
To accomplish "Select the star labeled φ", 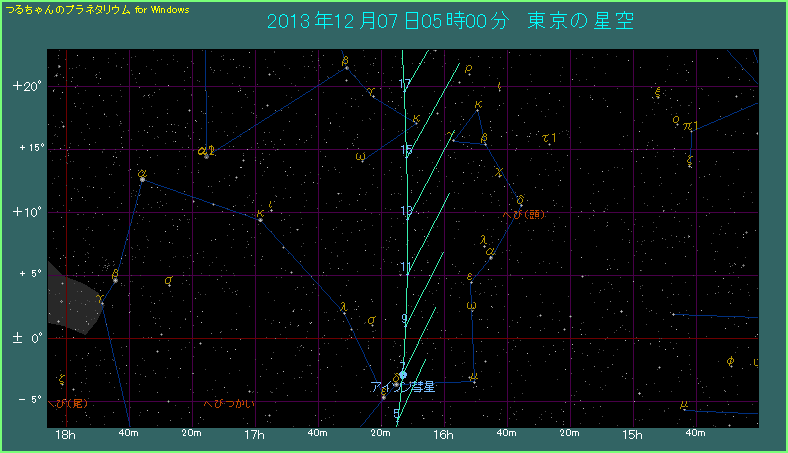I will tap(731, 361).
